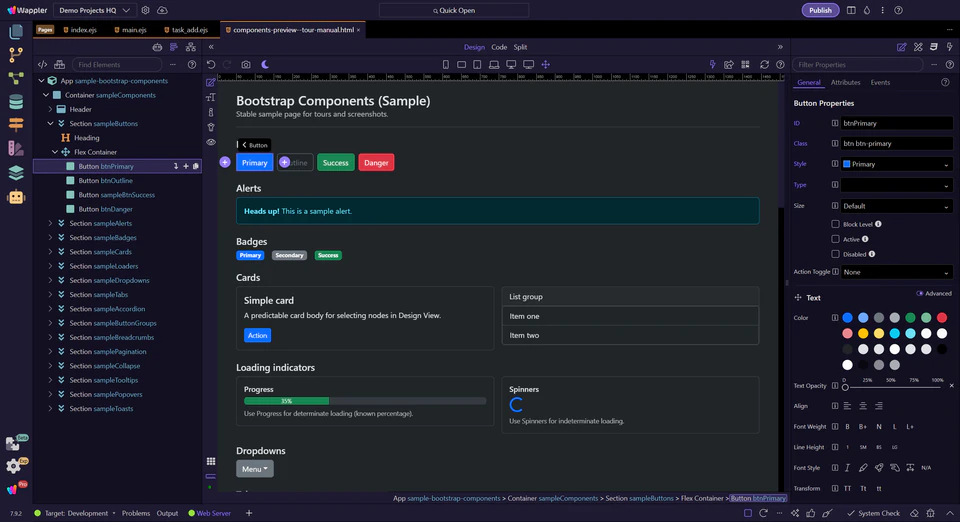This screenshot has width=960, height=522.
Task: Open the edit-pencil properties panel icon
Action: (x=902, y=47)
